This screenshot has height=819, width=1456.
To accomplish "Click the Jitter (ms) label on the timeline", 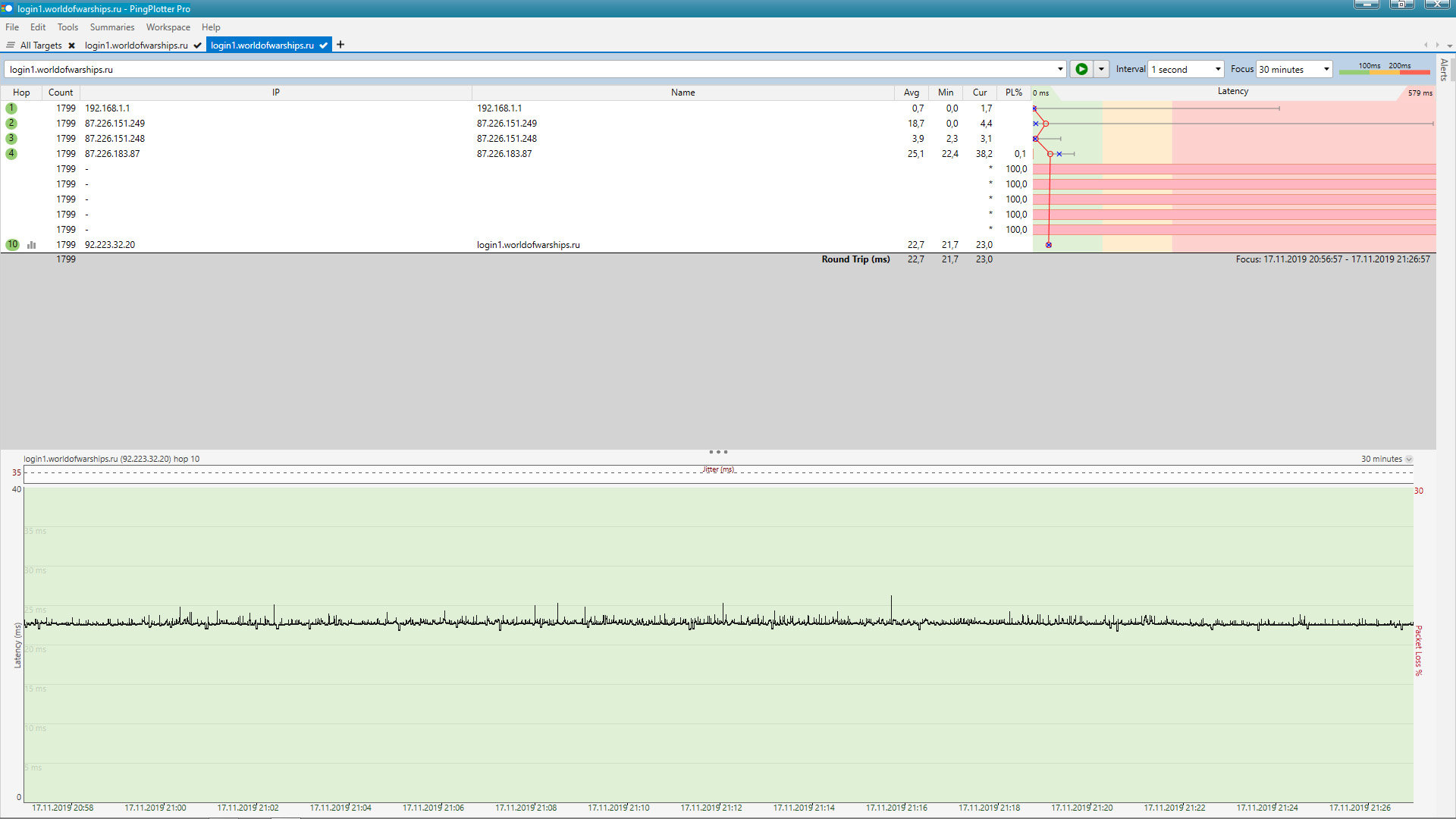I will click(x=718, y=469).
